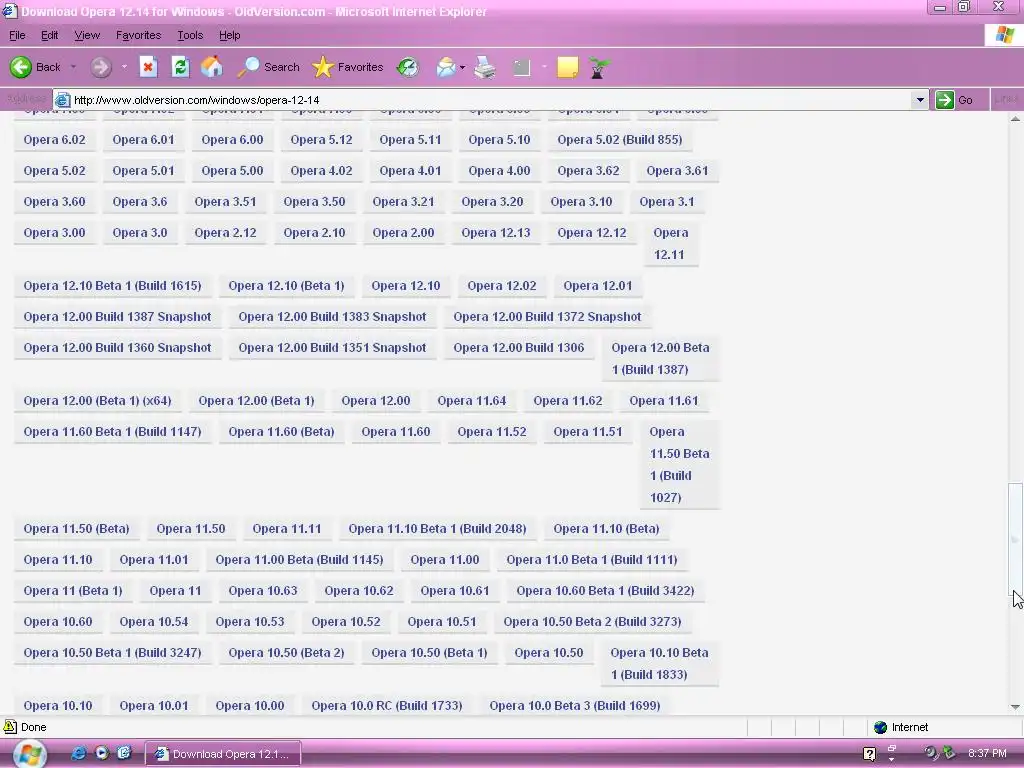Click the Forward arrow button
Image resolution: width=1024 pixels, height=768 pixels.
[x=100, y=67]
